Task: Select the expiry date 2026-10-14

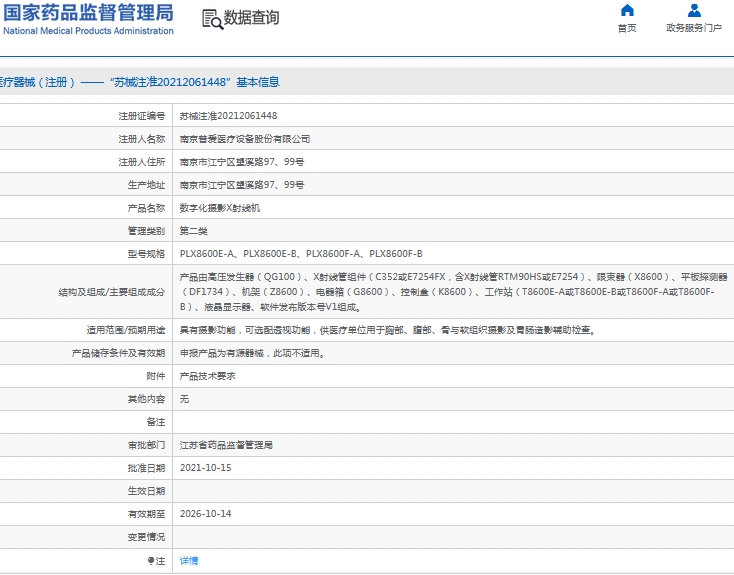Action: point(206,514)
